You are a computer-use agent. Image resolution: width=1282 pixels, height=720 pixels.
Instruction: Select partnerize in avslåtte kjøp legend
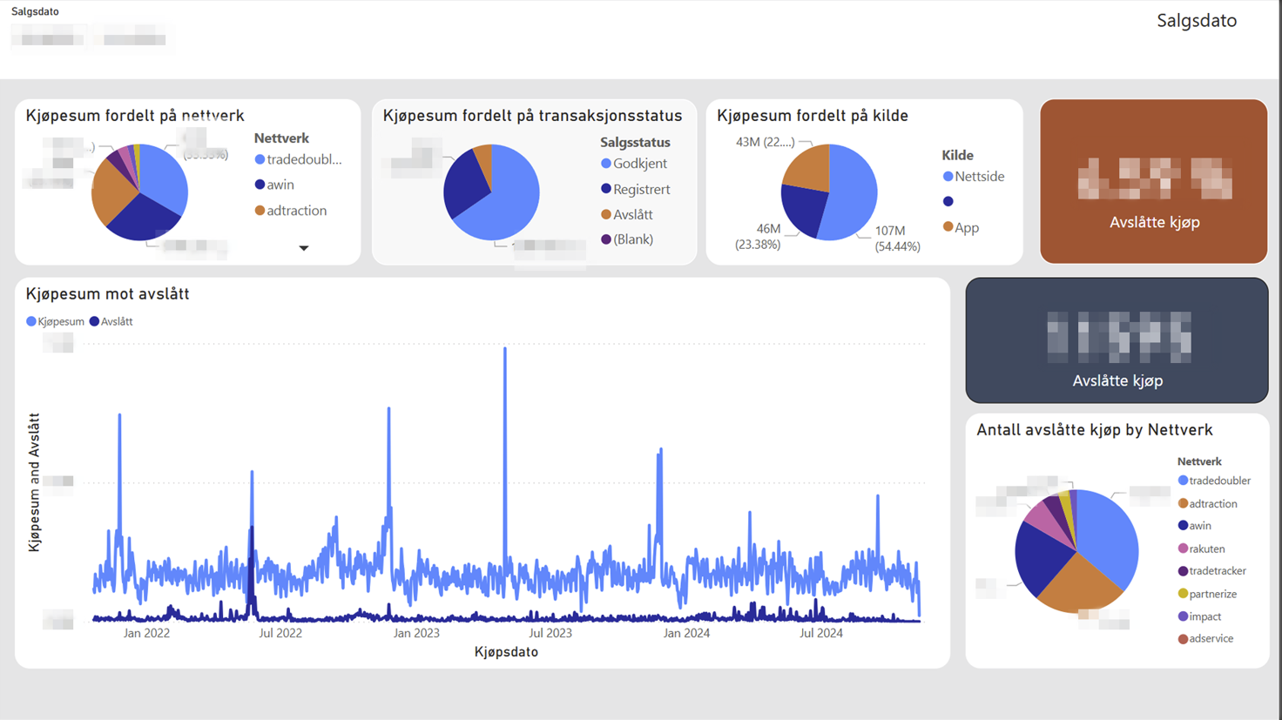pyautogui.click(x=1212, y=594)
